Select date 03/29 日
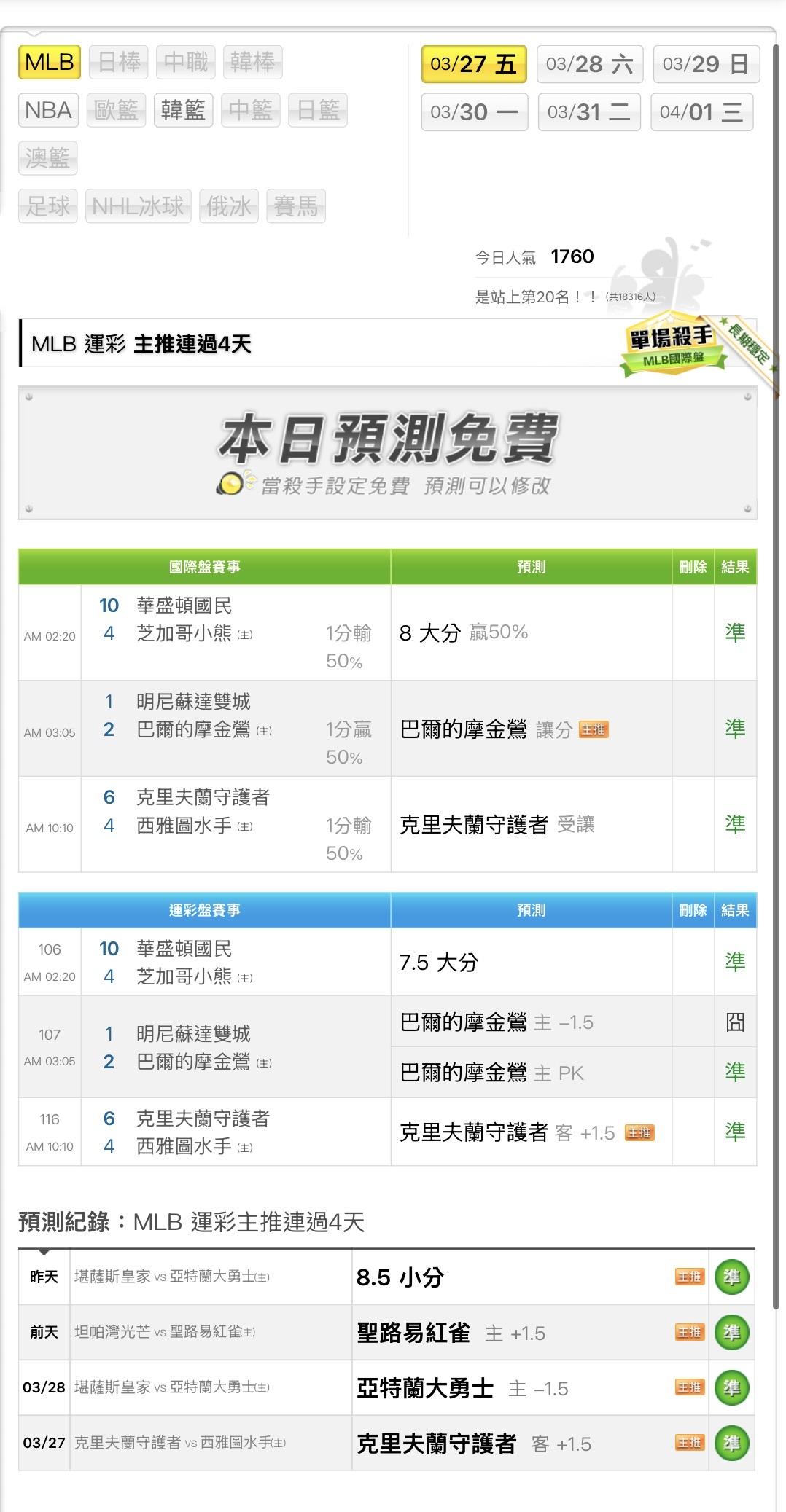 (706, 64)
